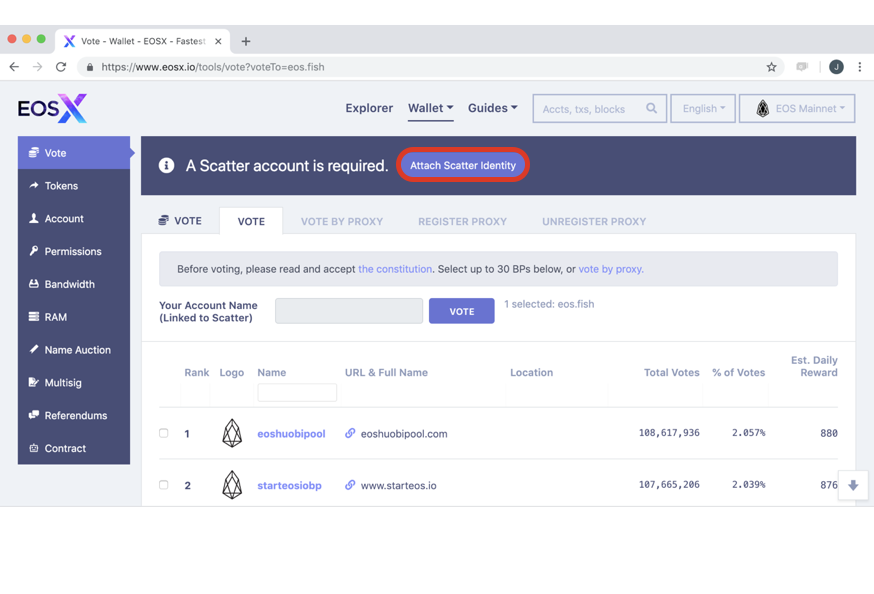Click the Contract icon in sidebar
This screenshot has width=874, height=594.
(34, 448)
